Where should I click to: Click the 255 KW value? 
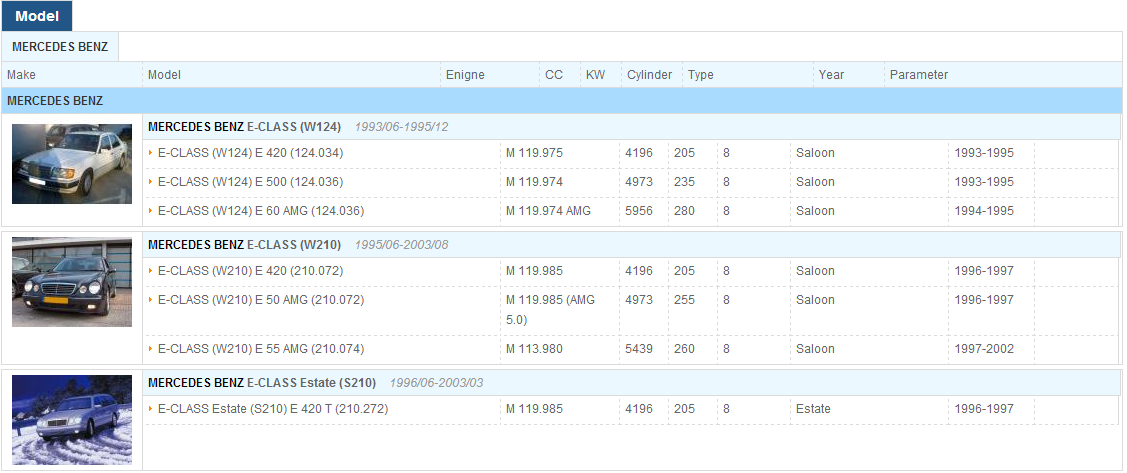pos(684,300)
